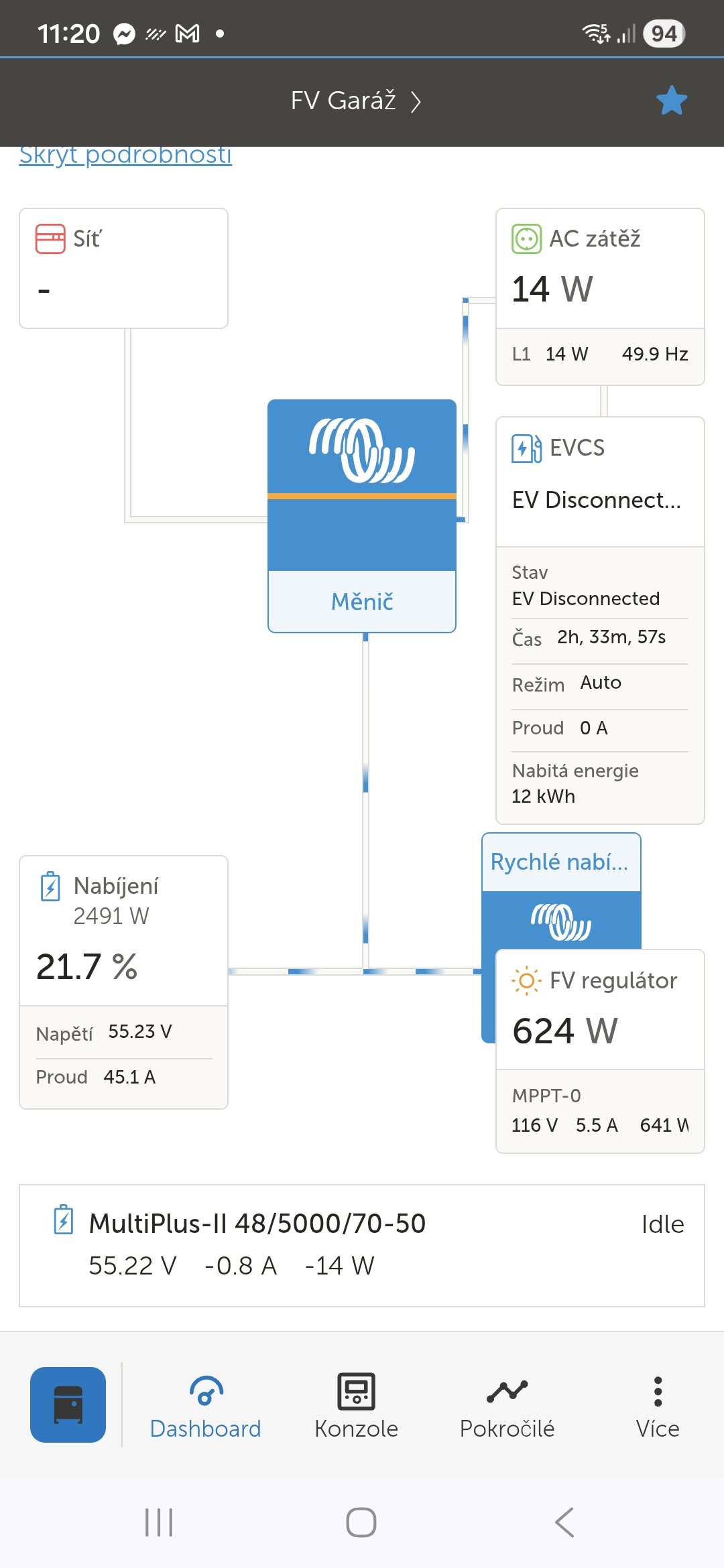Tap the Nabíjení battery icon
Screen dimensions: 724x1568
50,887
